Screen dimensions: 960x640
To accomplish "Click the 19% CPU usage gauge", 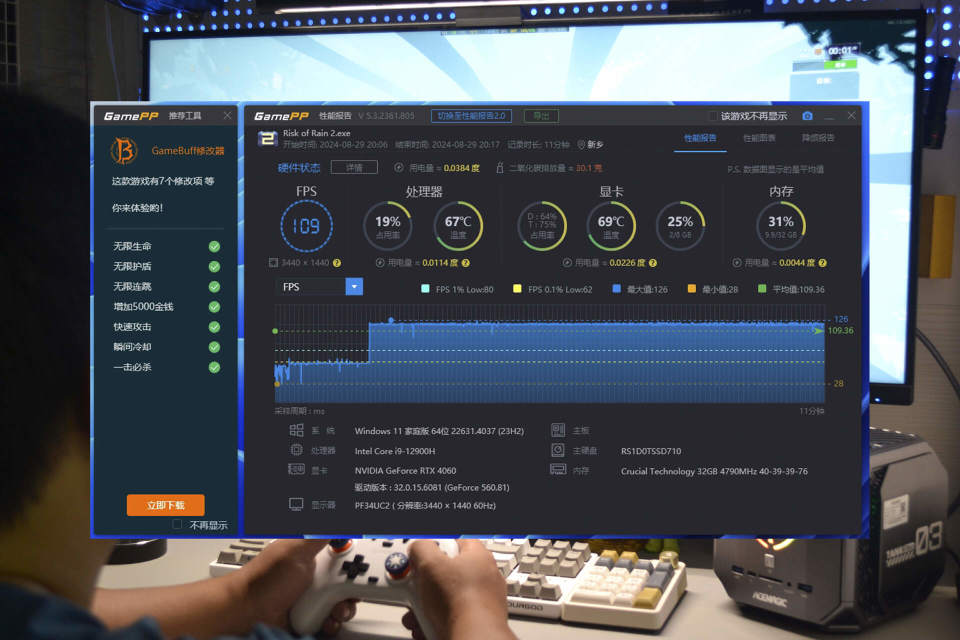I will click(x=388, y=226).
